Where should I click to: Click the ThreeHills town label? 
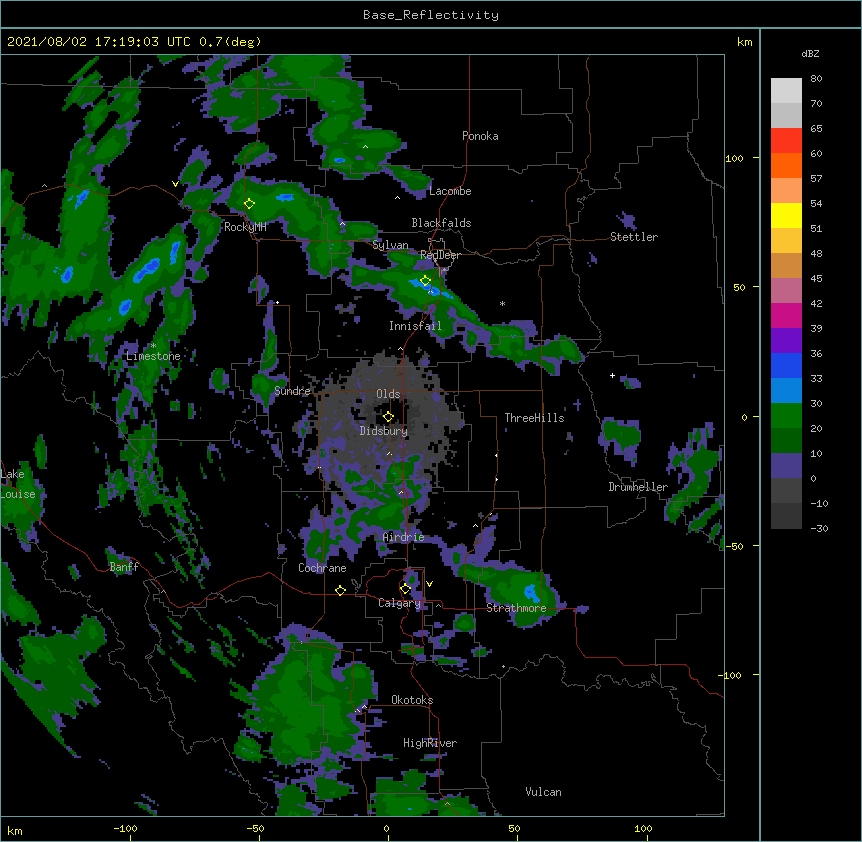point(534,418)
